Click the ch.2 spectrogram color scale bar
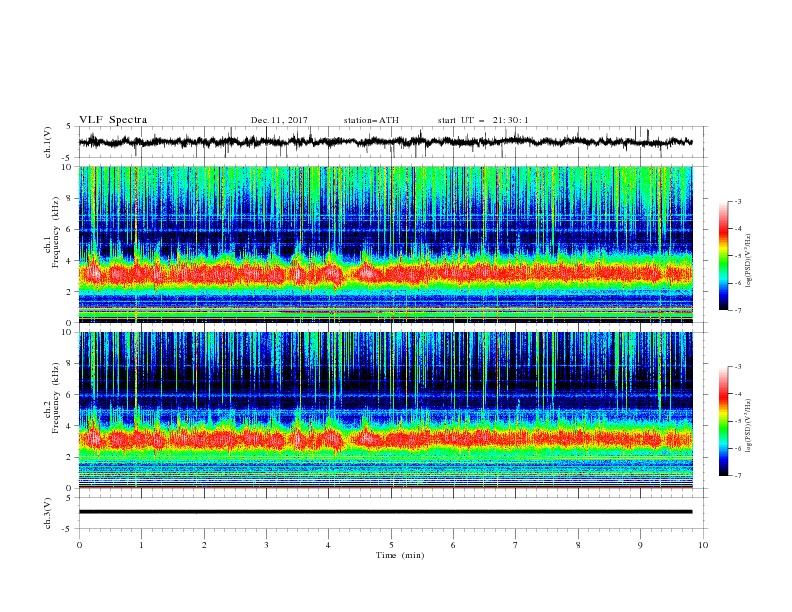 [x=724, y=421]
